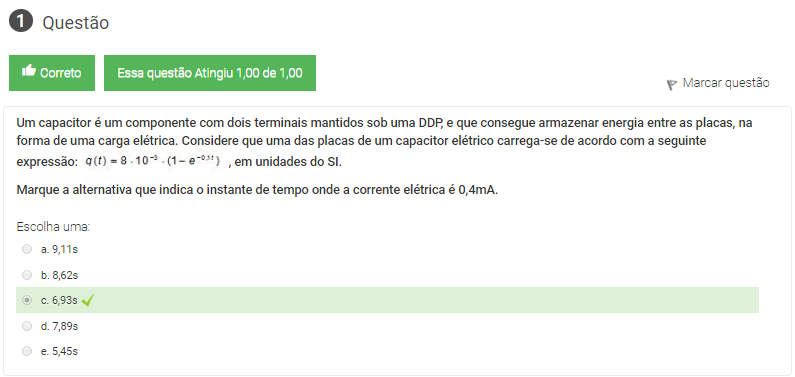Select radio button for option a
Image resolution: width=795 pixels, height=377 pixels.
coord(27,249)
